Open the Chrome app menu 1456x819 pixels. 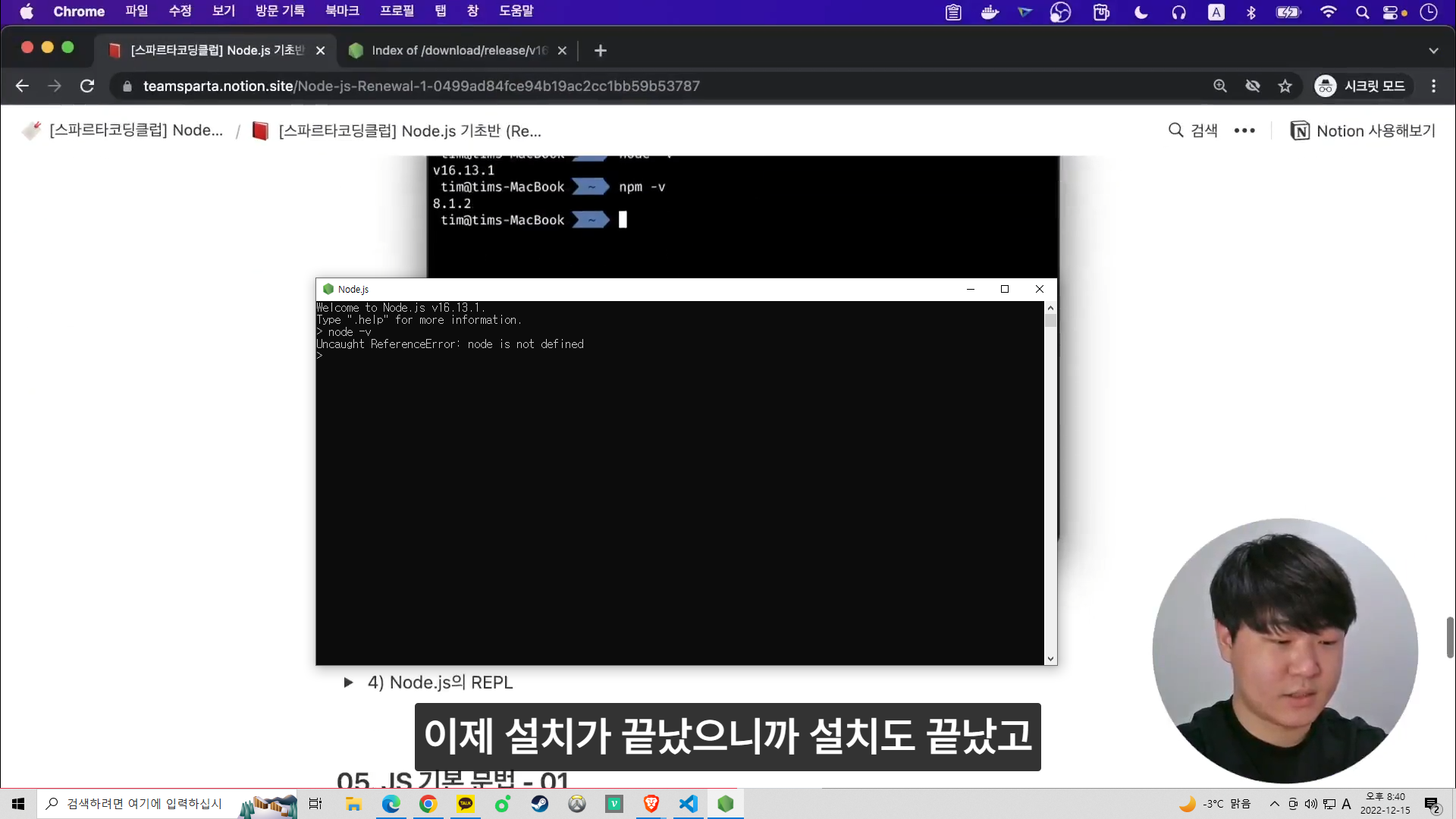click(79, 11)
